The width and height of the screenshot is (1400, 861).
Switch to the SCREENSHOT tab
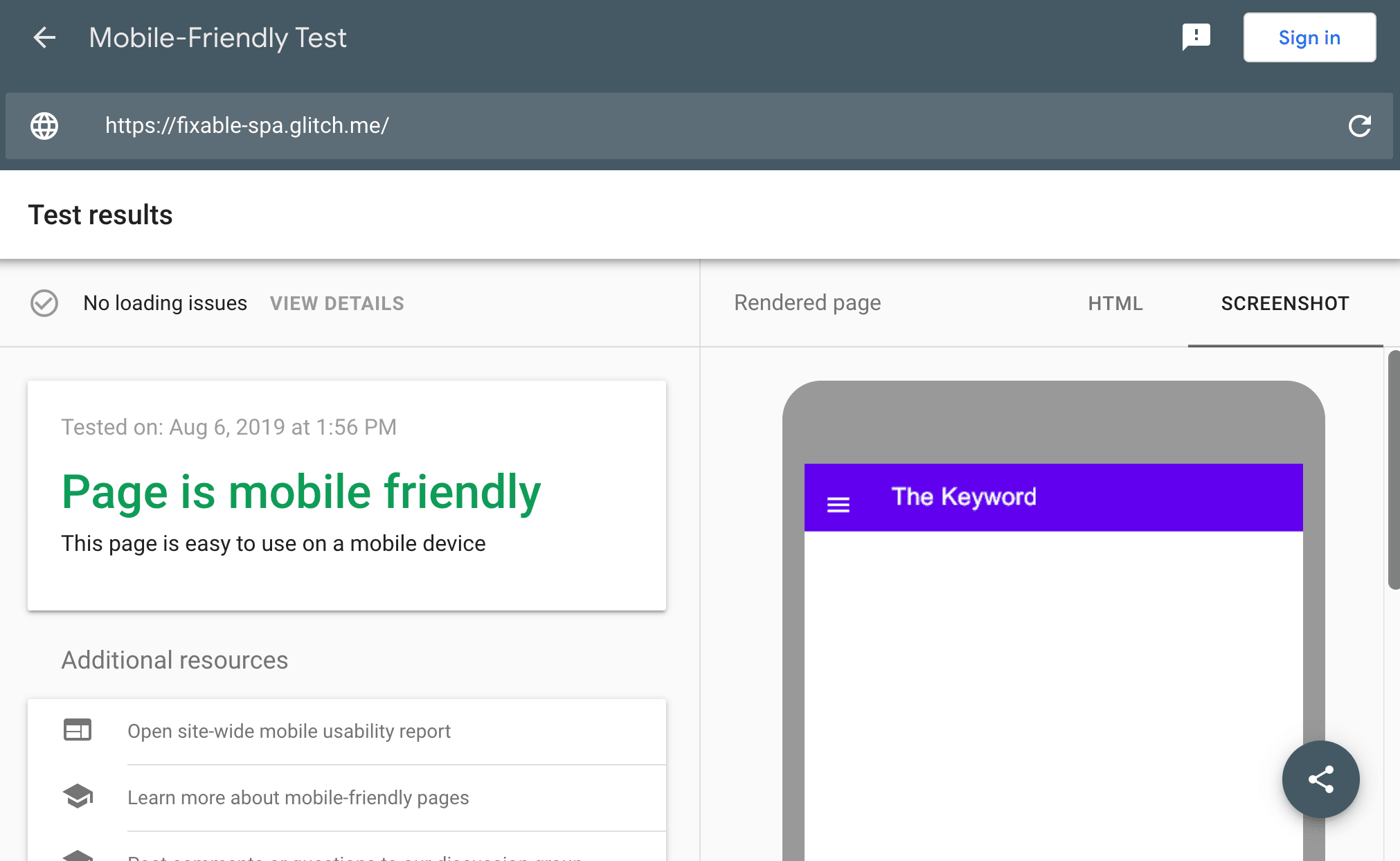click(x=1286, y=303)
